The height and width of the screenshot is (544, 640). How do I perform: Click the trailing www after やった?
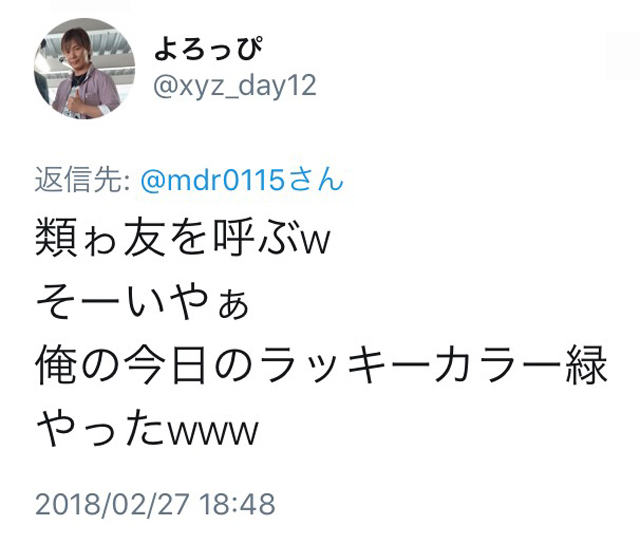point(213,433)
